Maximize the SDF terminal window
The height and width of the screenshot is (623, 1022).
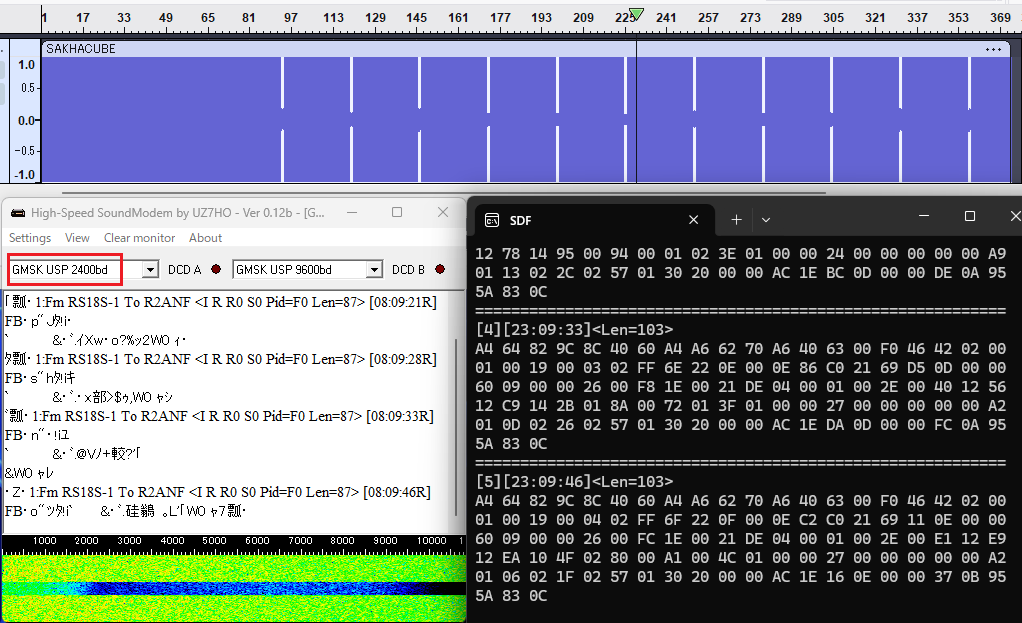(x=970, y=216)
